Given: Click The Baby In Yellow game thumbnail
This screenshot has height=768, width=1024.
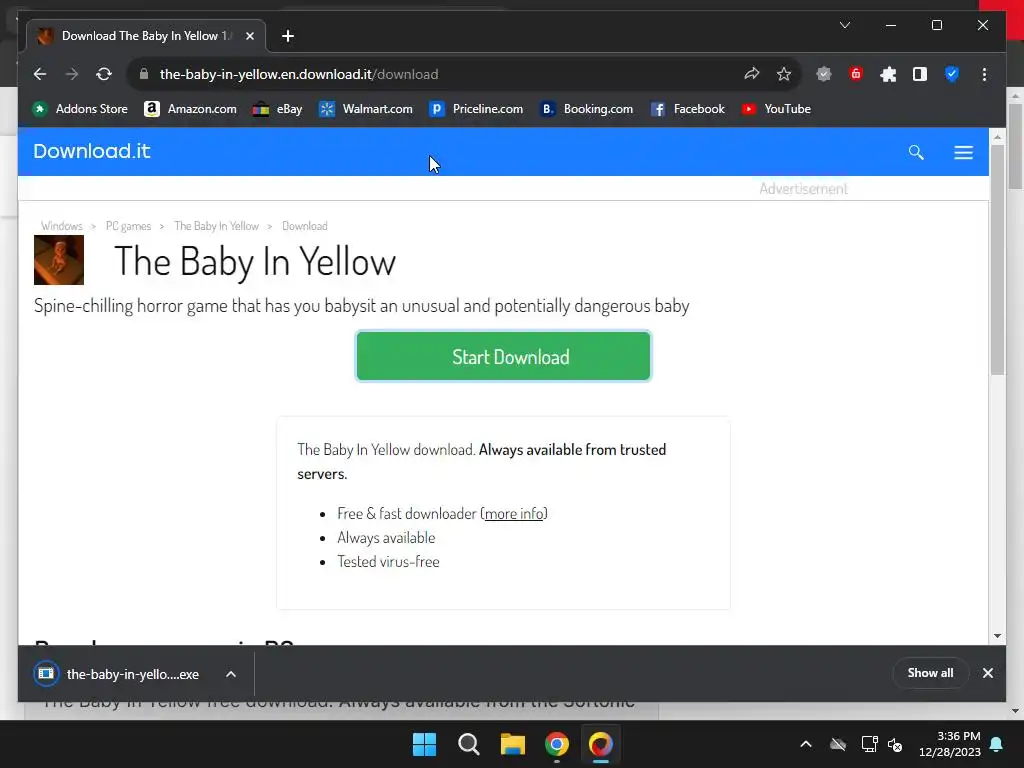Looking at the screenshot, I should [59, 260].
